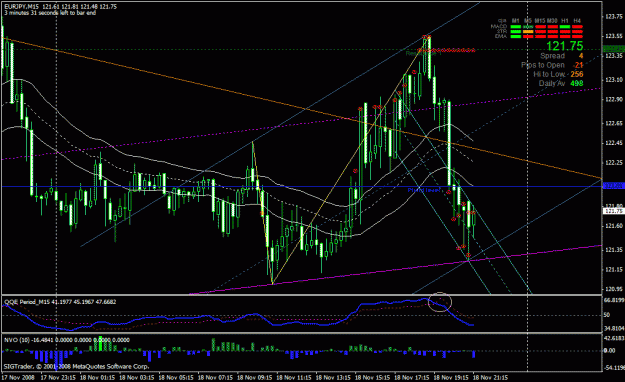Click the 18 Nov 11:15 time label
Image resolution: width=625 pixels, height=382 pixels.
point(294,377)
